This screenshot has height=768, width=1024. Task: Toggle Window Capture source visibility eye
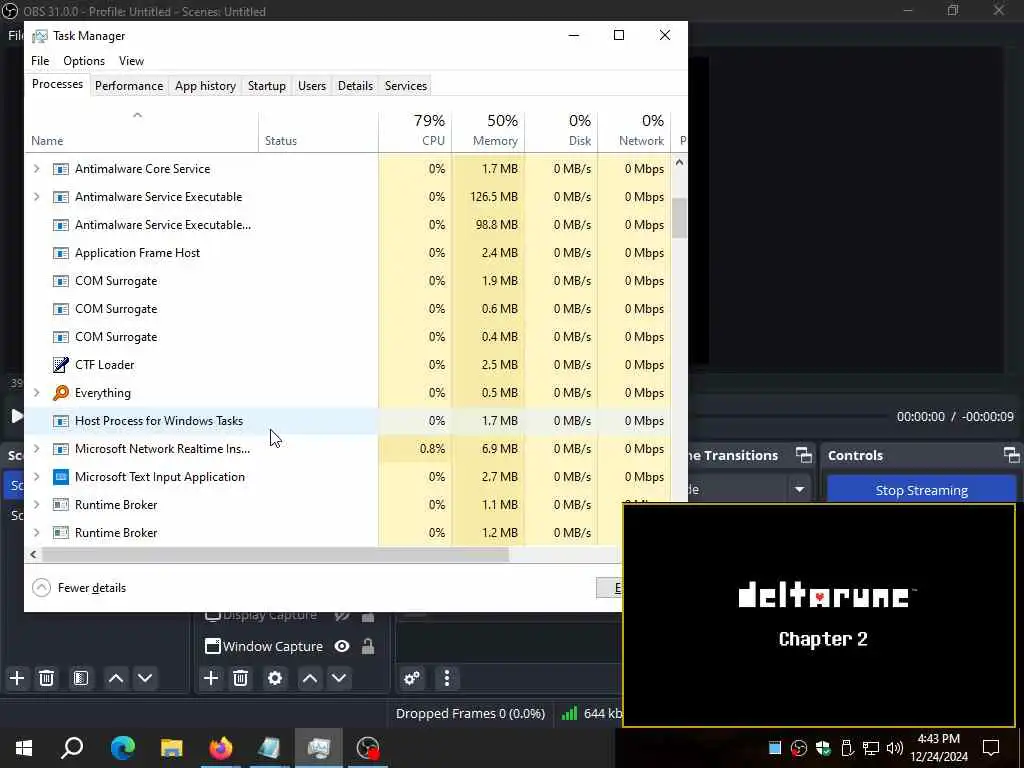[342, 647]
